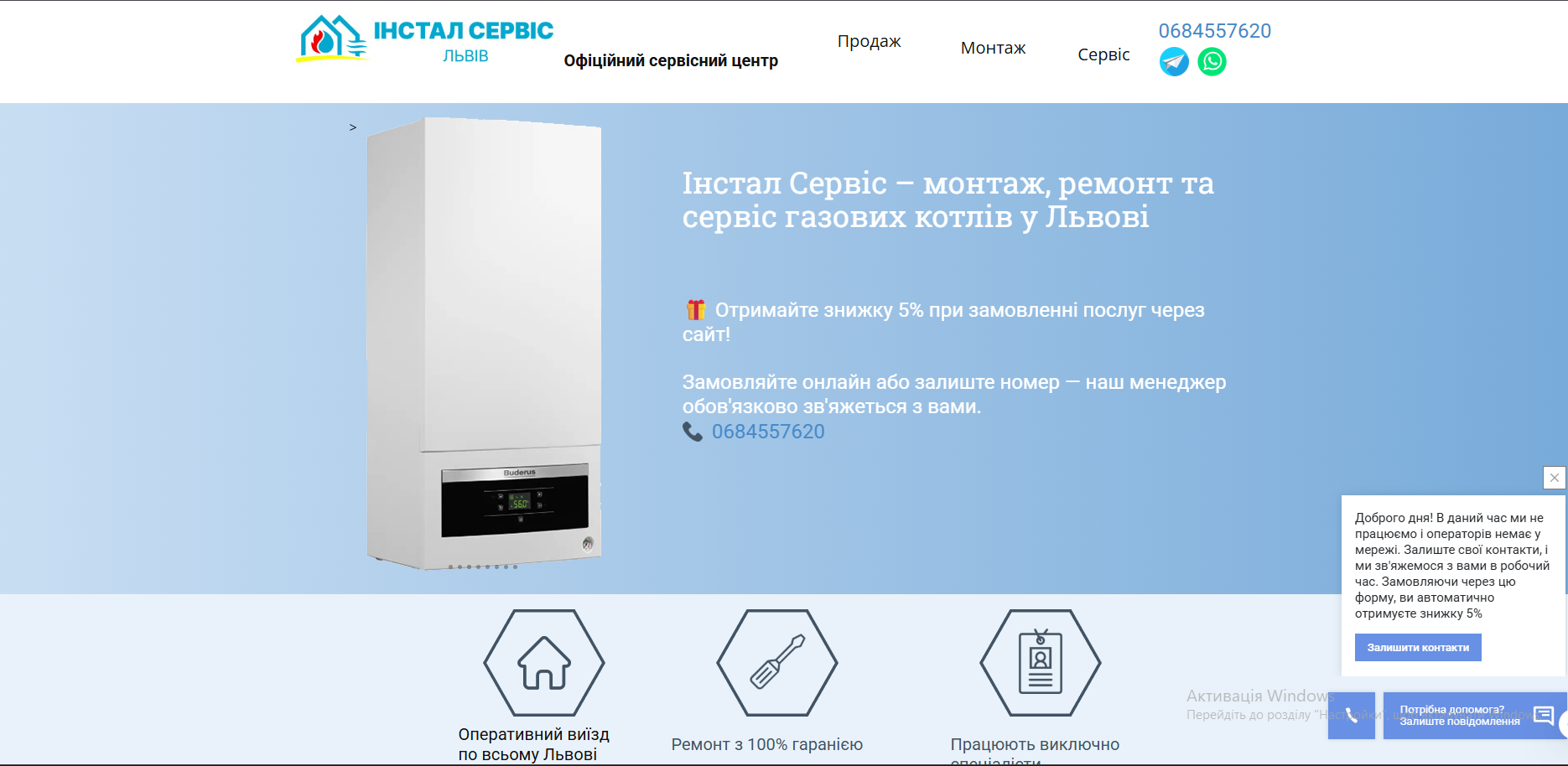Click the chat message icon in help widget
1568x766 pixels.
1544,715
